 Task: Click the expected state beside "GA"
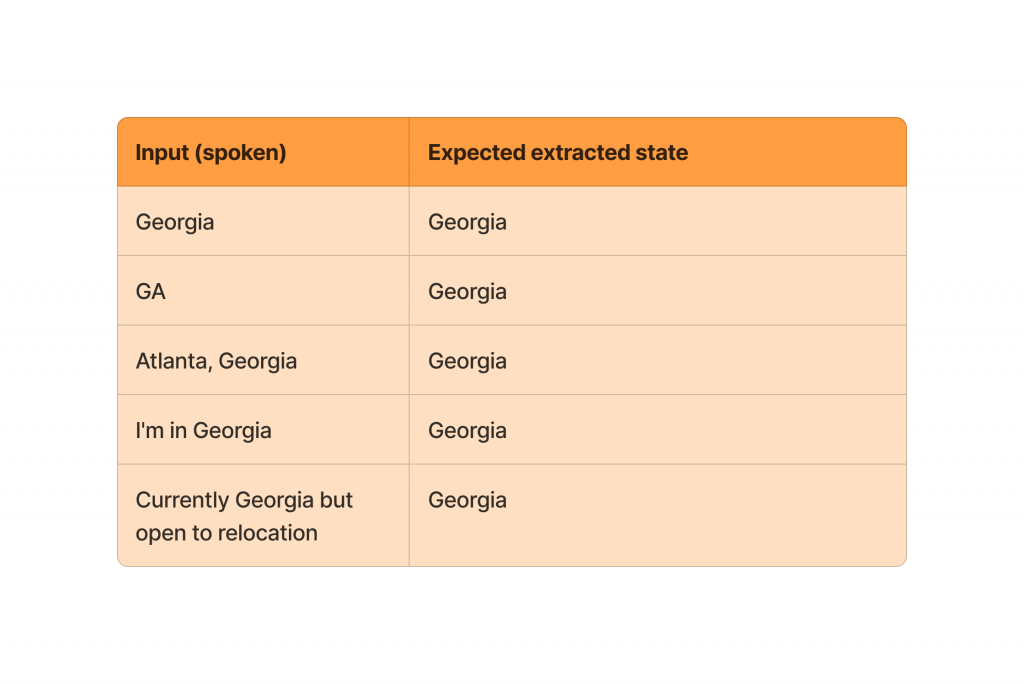pyautogui.click(x=467, y=292)
